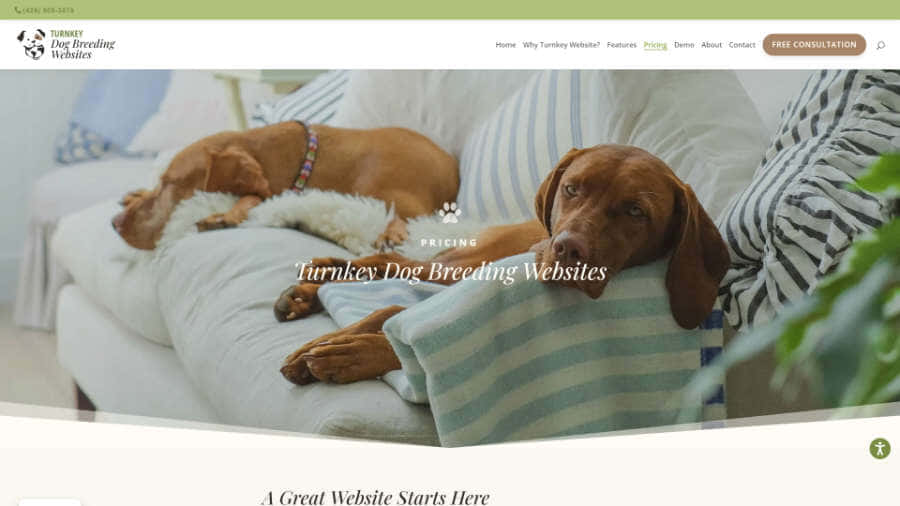Select the Pricing menu item
The image size is (900, 506).
point(655,45)
